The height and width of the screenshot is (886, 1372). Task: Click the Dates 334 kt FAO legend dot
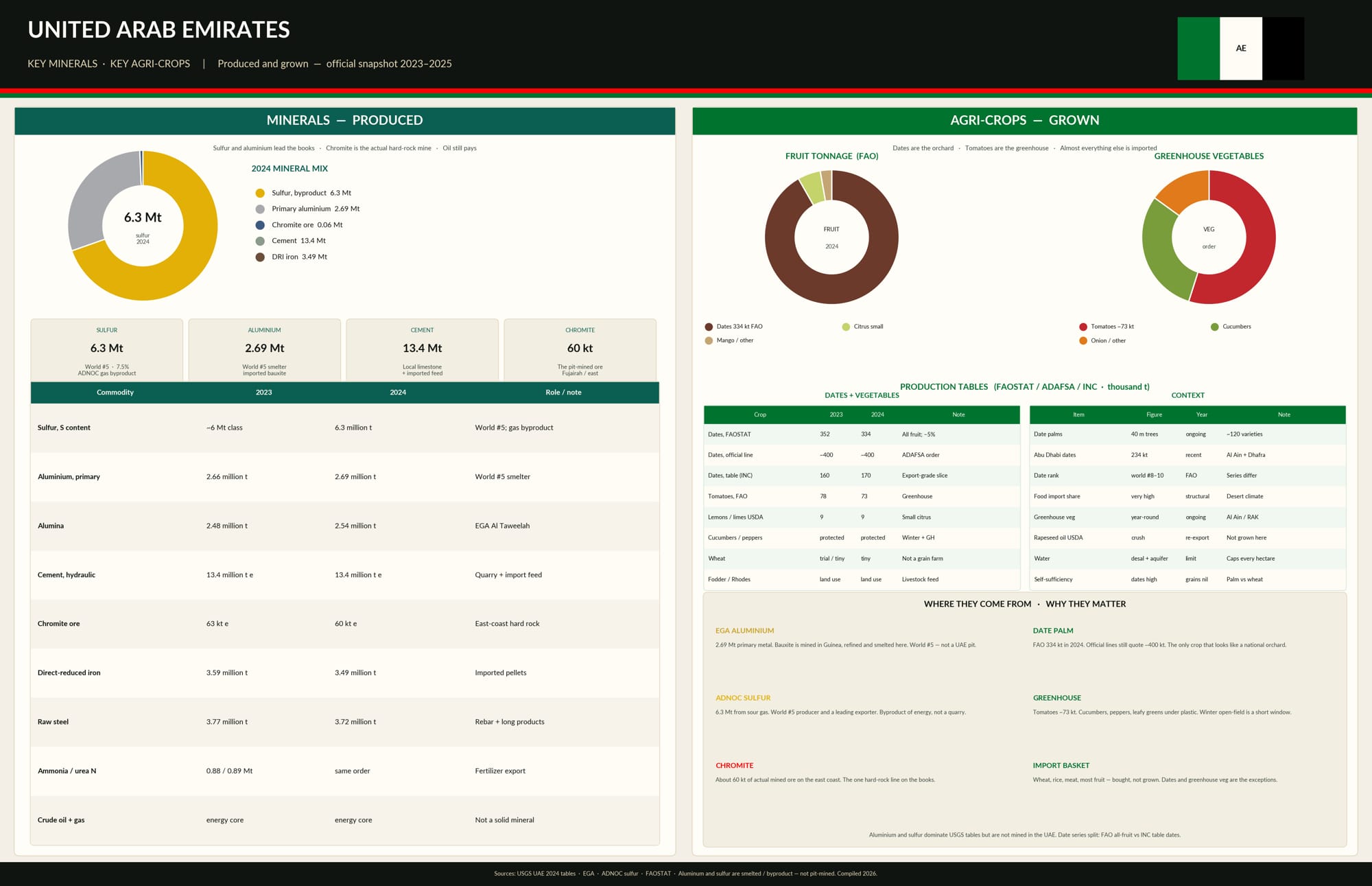pyautogui.click(x=709, y=327)
